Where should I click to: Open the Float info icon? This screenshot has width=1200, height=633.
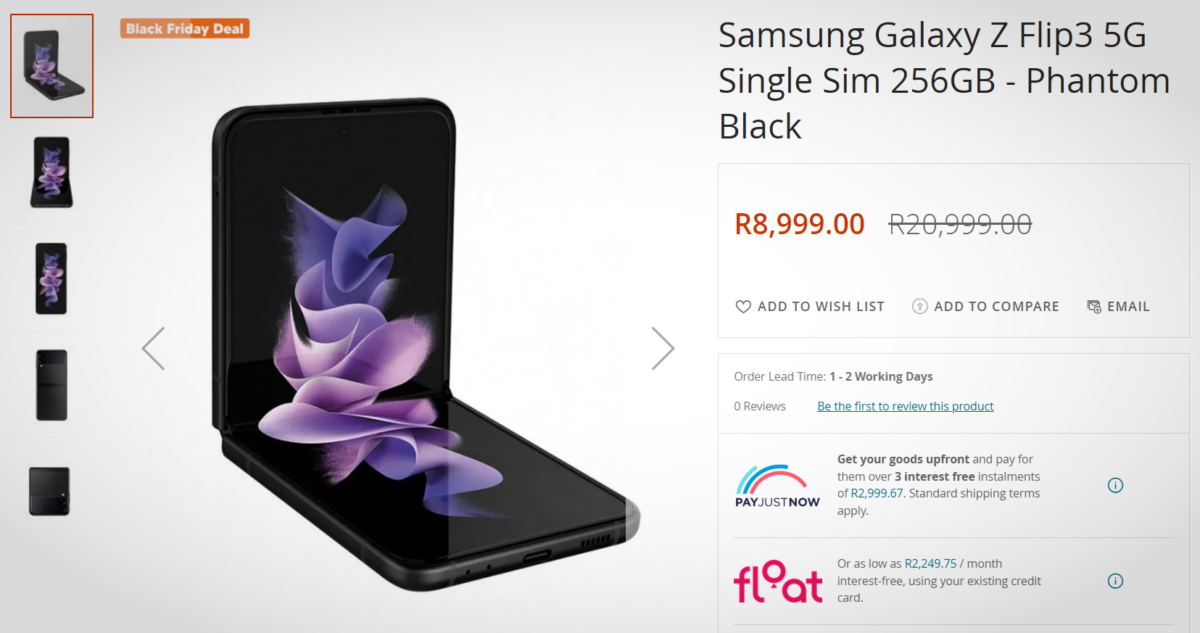(x=1115, y=581)
